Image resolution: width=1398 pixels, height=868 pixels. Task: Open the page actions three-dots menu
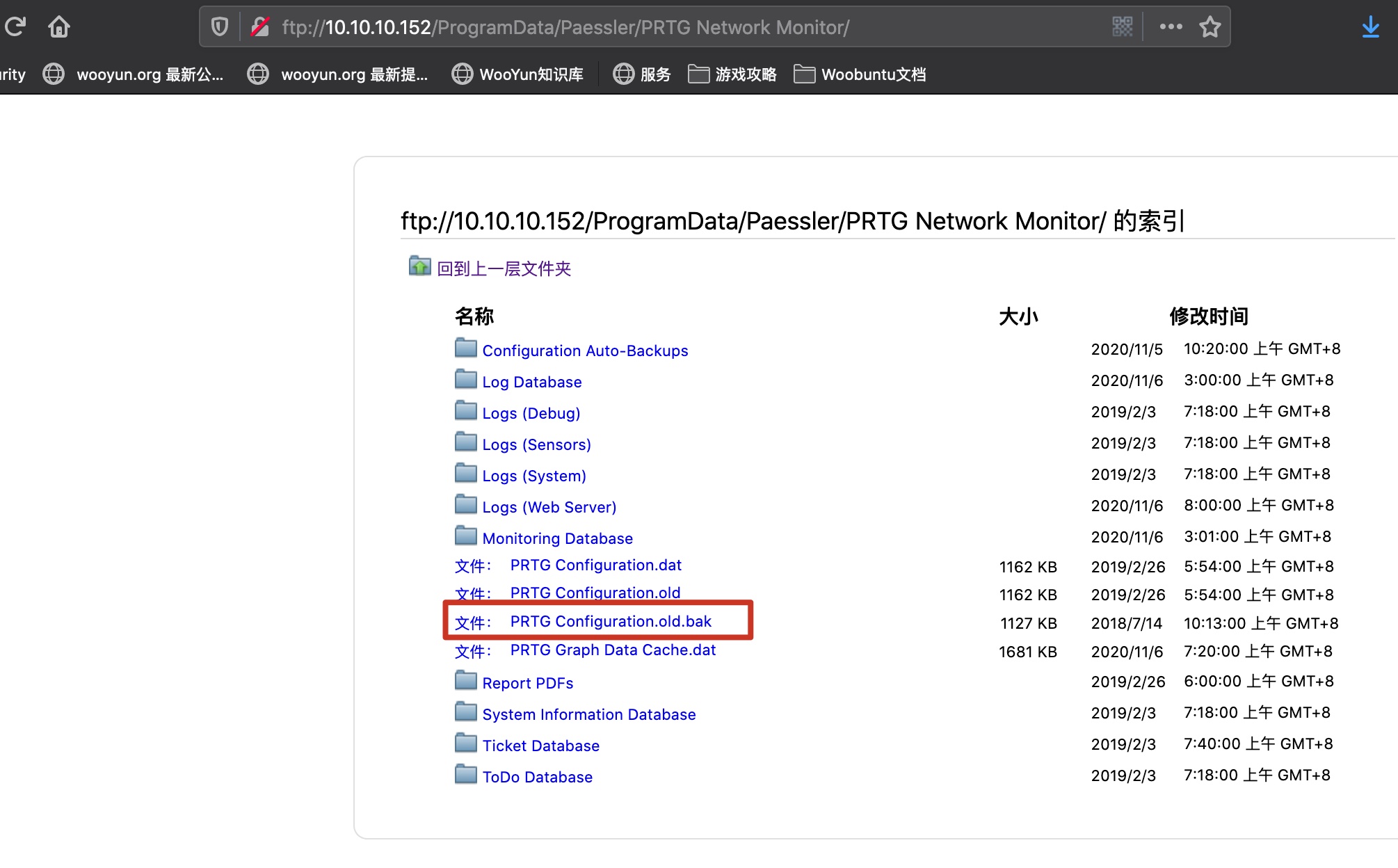click(x=1171, y=27)
